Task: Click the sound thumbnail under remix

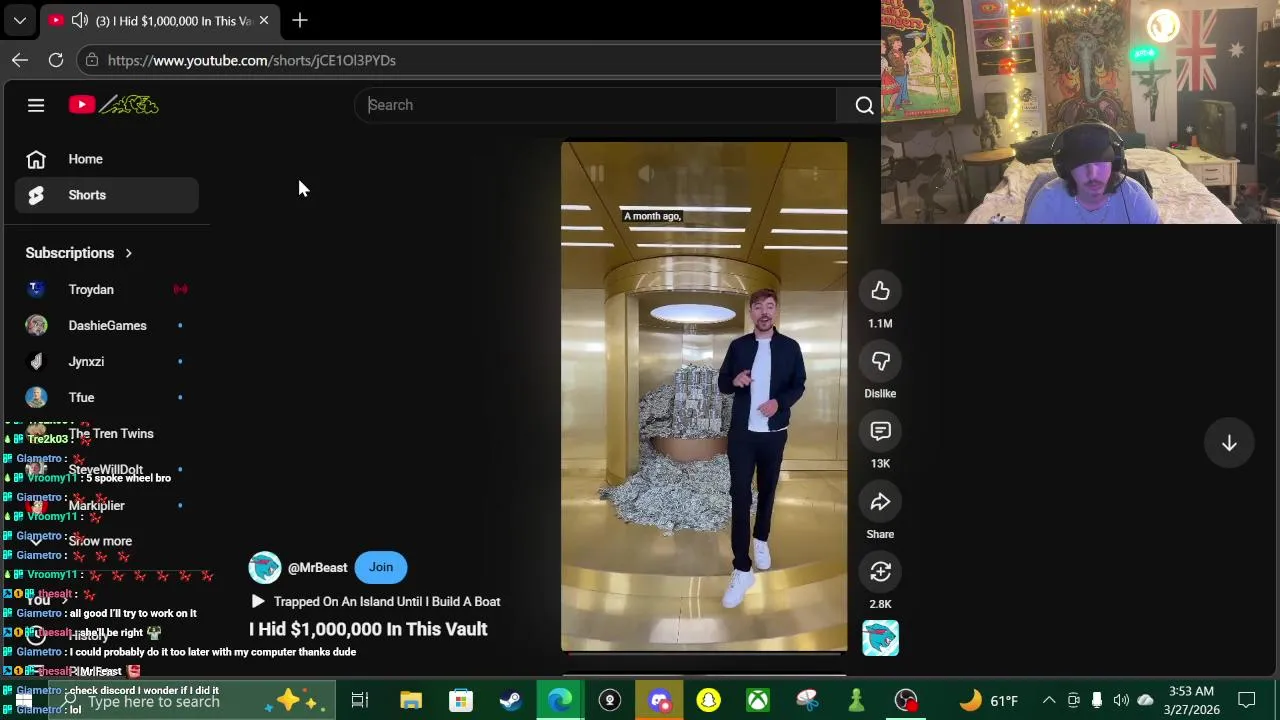Action: click(x=880, y=638)
